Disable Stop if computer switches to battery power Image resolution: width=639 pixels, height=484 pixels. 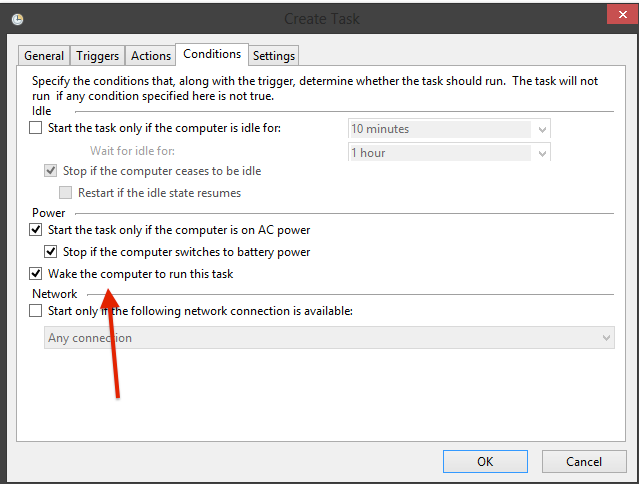tap(52, 252)
